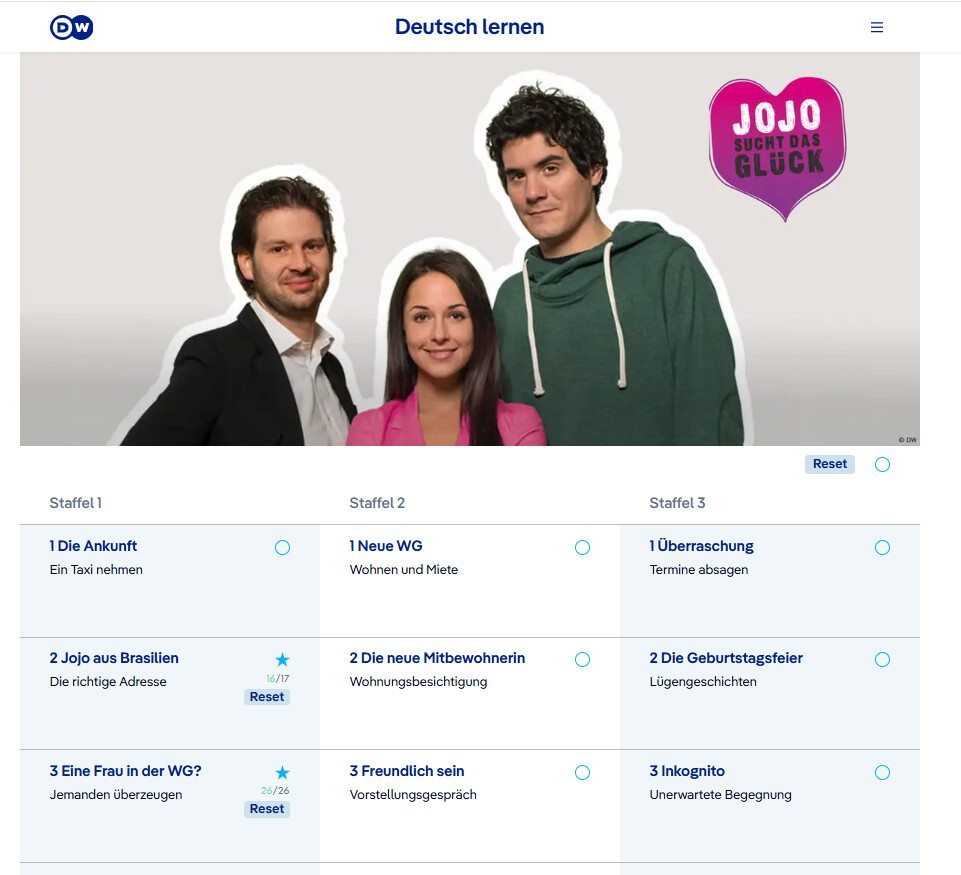Click the overall progress circle beside top Reset
Image resolution: width=961 pixels, height=875 pixels.
click(882, 464)
